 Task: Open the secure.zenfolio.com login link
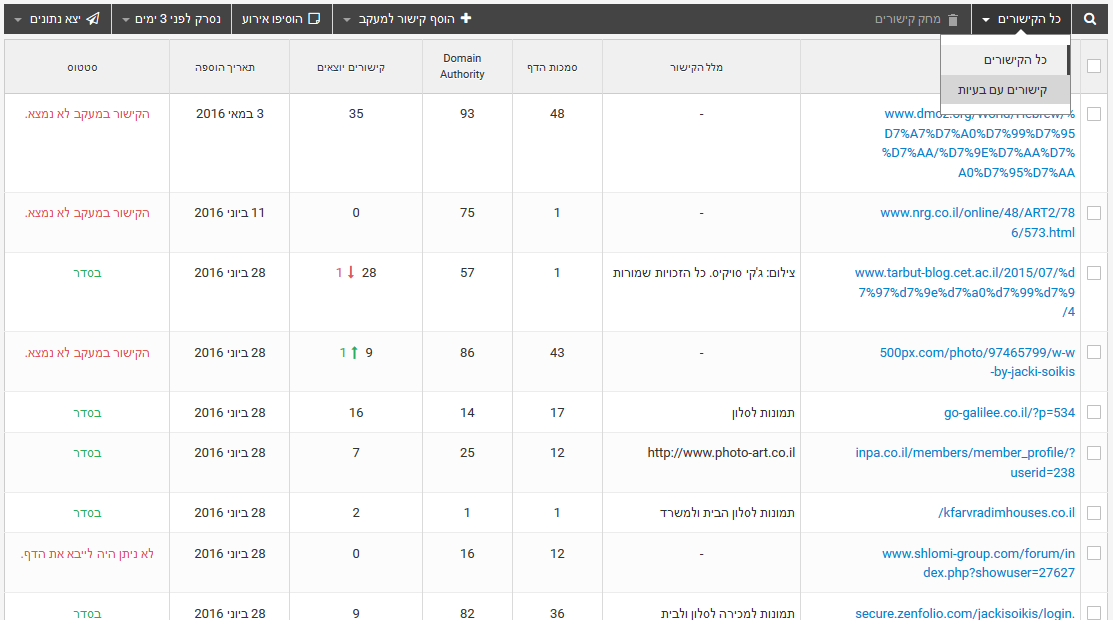[x=965, y=613]
